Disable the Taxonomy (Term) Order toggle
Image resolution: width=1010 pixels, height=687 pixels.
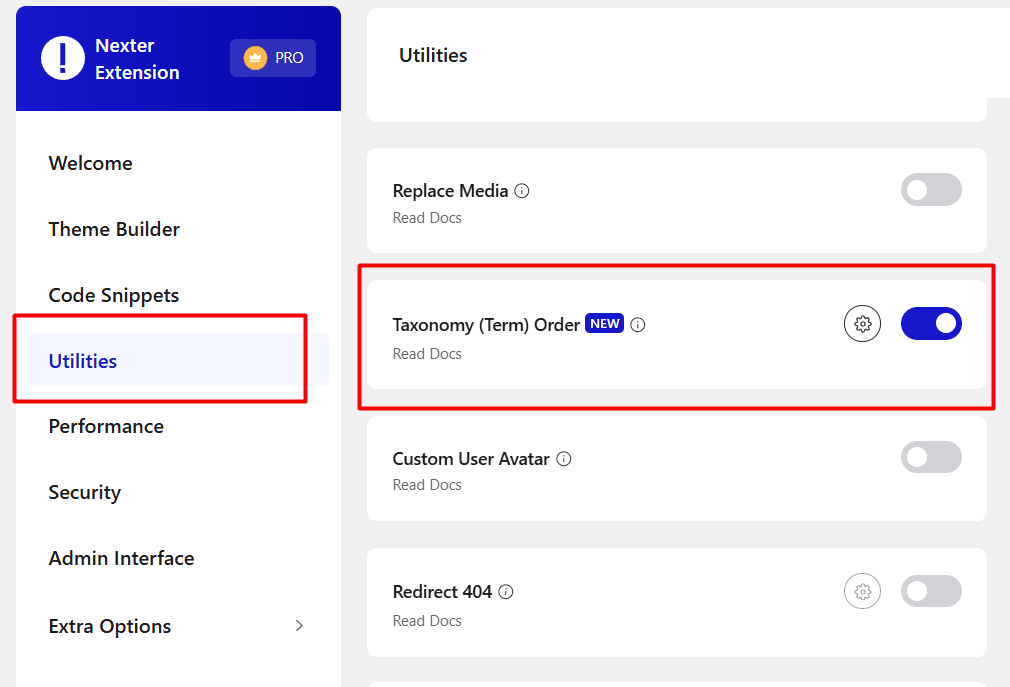(x=931, y=324)
